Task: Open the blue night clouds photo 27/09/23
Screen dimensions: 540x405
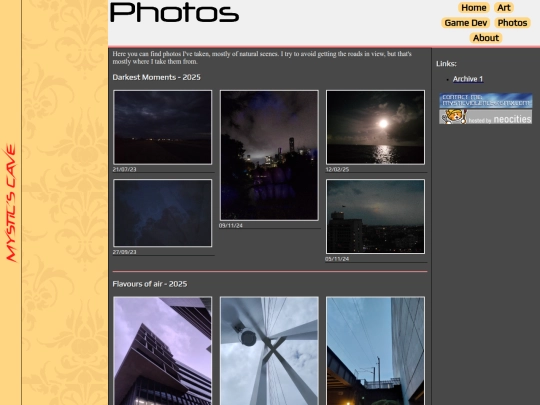Action: click(163, 213)
